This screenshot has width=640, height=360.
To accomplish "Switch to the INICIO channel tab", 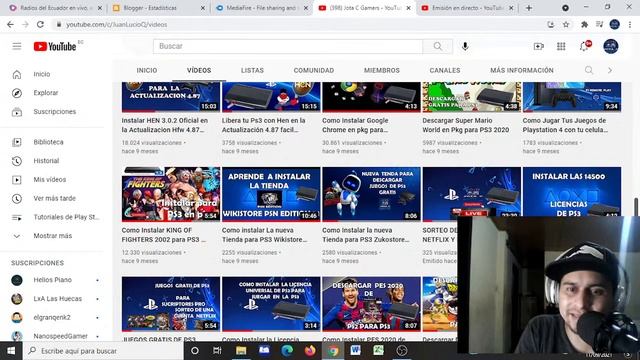I will (147, 70).
